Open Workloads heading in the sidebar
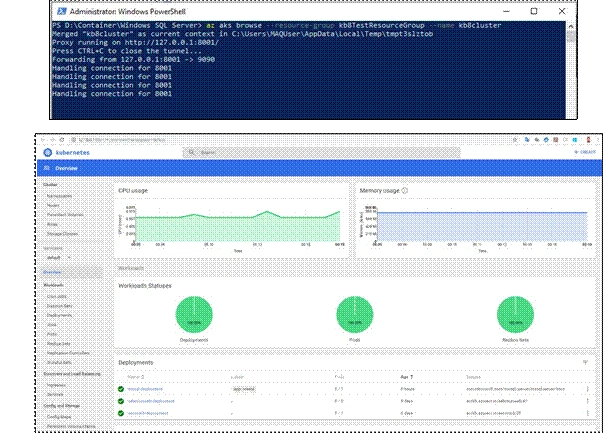Screen dimensions: 610x441 53,285
